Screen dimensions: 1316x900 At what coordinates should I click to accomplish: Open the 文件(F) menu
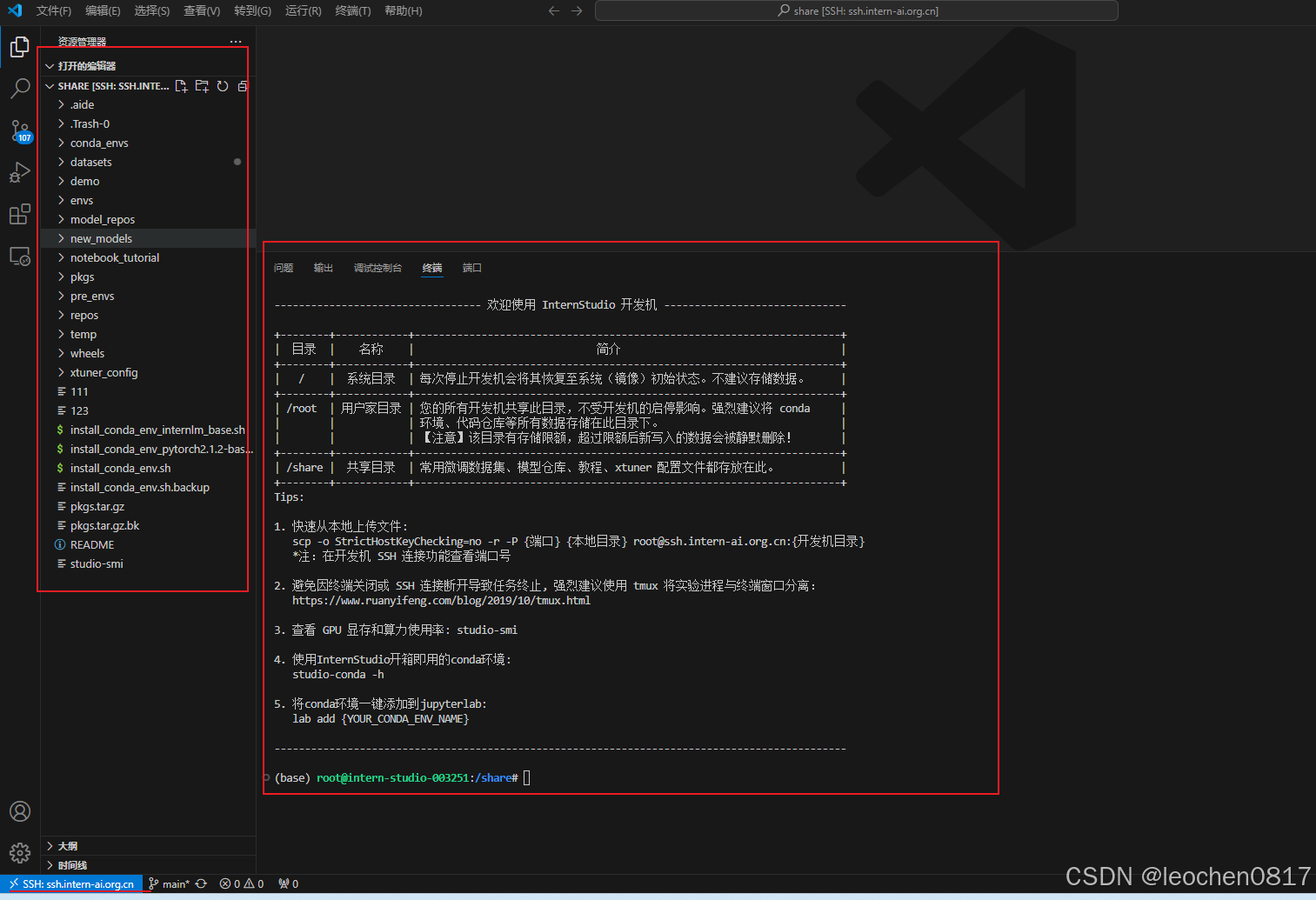(x=54, y=10)
